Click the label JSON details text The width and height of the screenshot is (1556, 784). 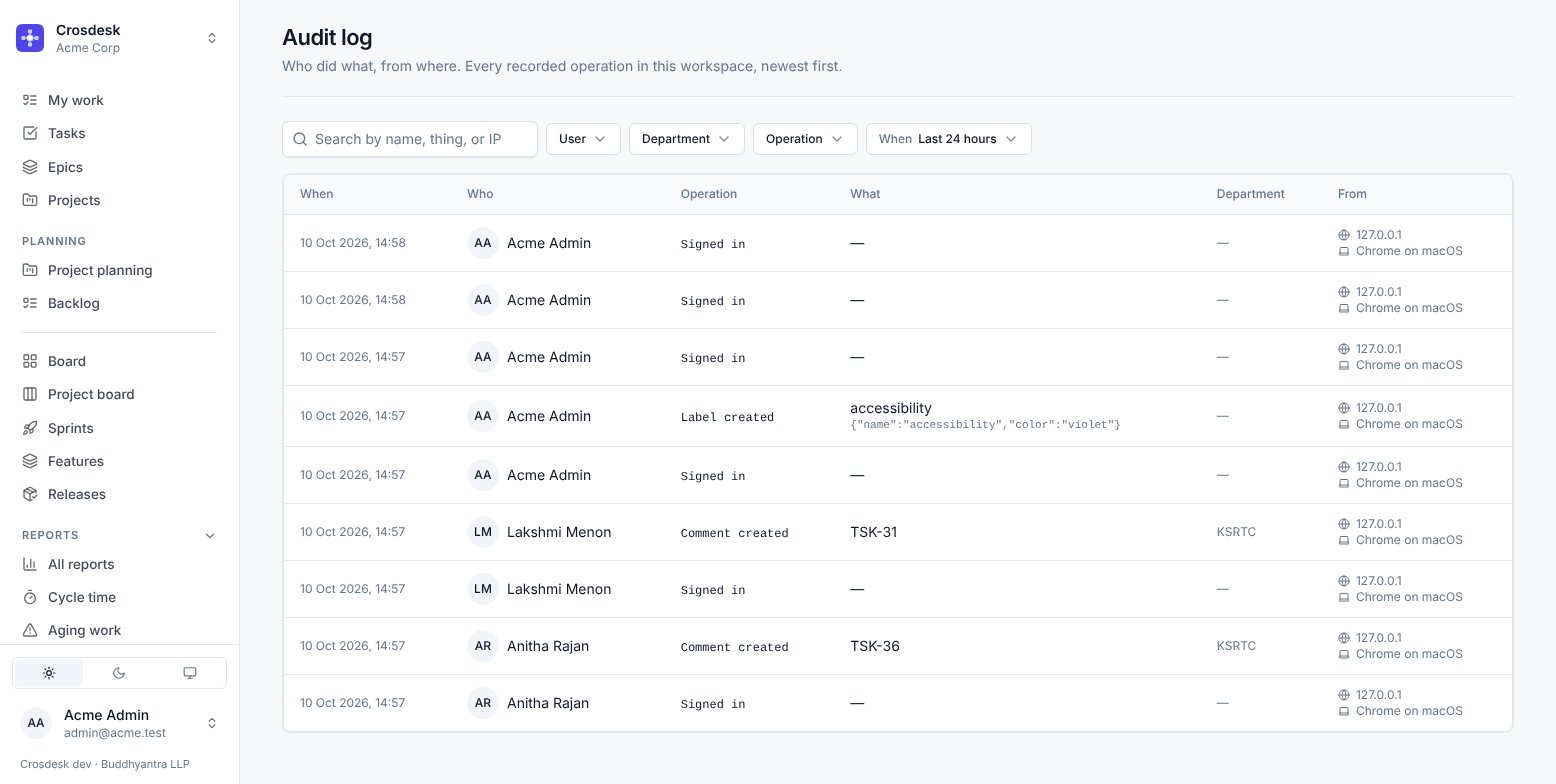985,425
